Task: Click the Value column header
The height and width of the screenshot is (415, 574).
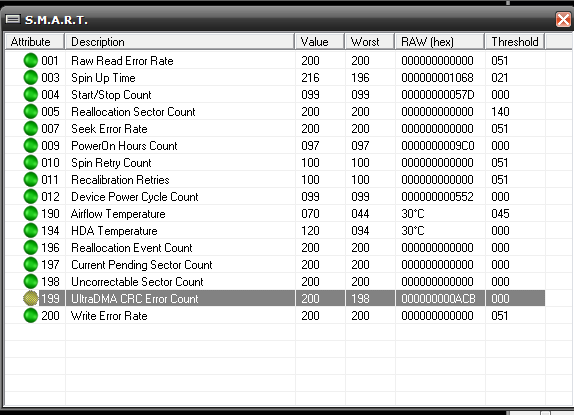Action: (320, 42)
